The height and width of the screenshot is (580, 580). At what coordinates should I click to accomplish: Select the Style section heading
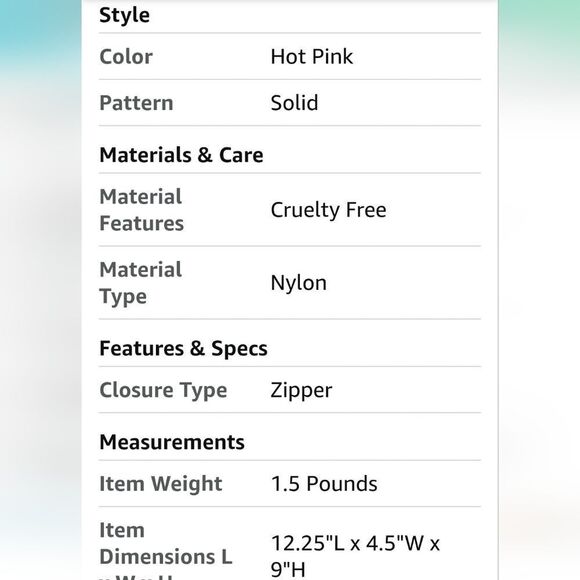(x=124, y=16)
